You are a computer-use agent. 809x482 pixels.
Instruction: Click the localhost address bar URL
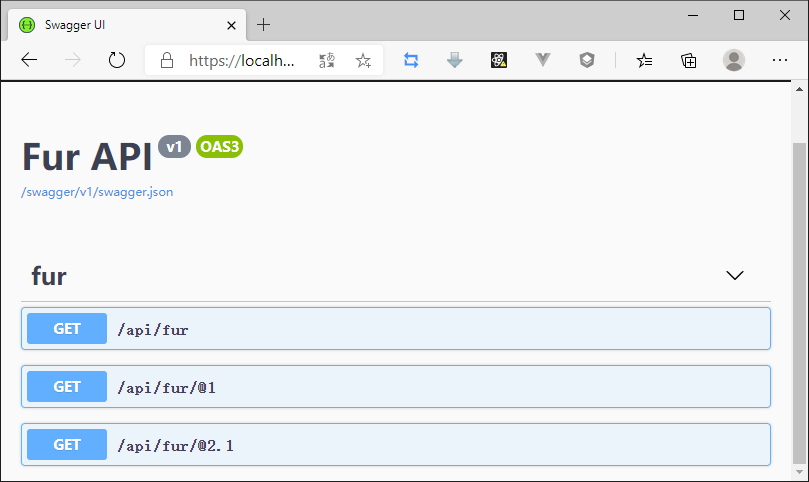click(242, 60)
